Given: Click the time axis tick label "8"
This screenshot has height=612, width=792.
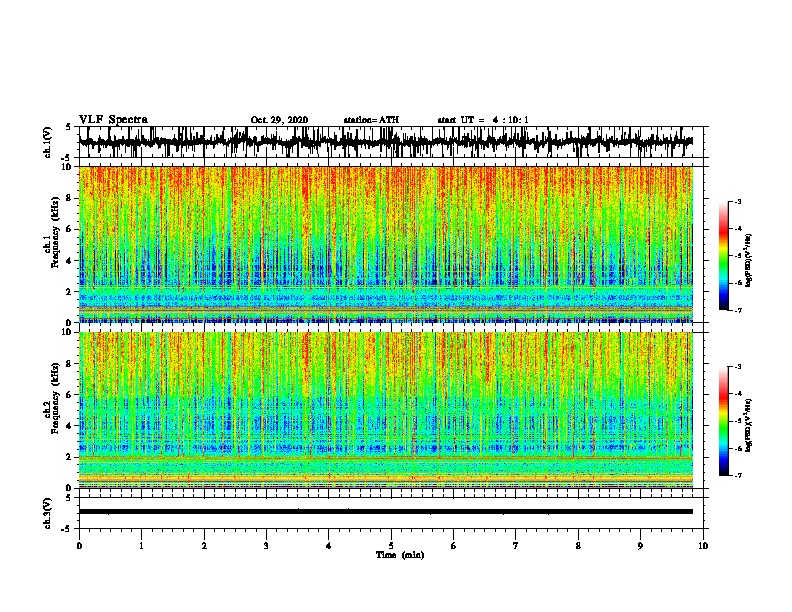Looking at the screenshot, I should (578, 545).
